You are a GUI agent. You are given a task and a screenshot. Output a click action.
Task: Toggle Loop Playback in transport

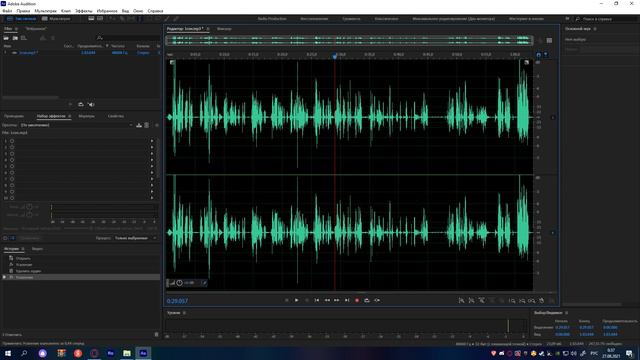point(367,300)
